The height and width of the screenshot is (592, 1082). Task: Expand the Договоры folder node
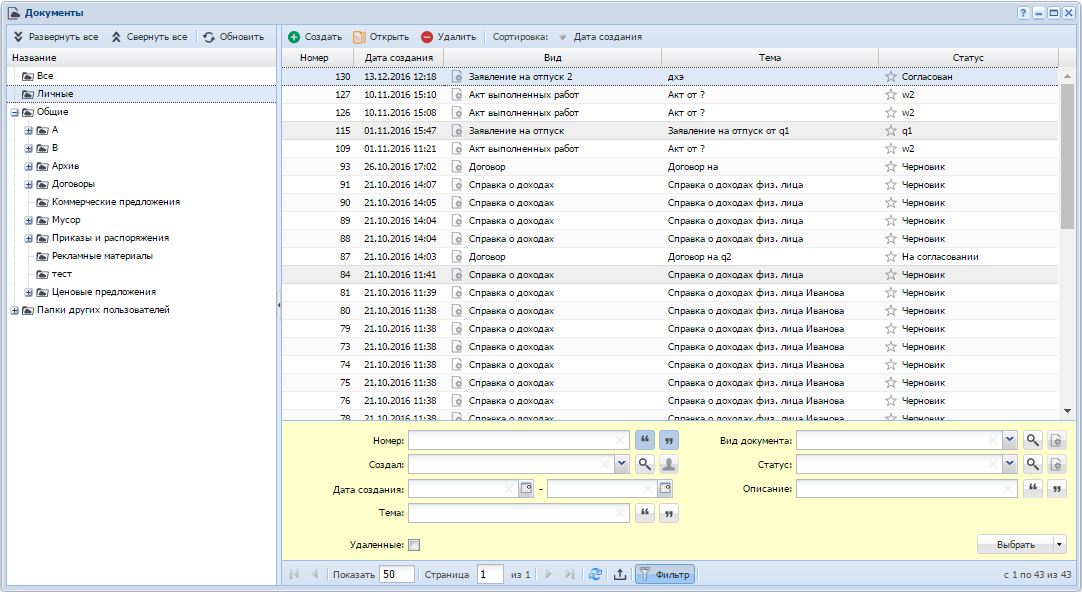coord(28,184)
